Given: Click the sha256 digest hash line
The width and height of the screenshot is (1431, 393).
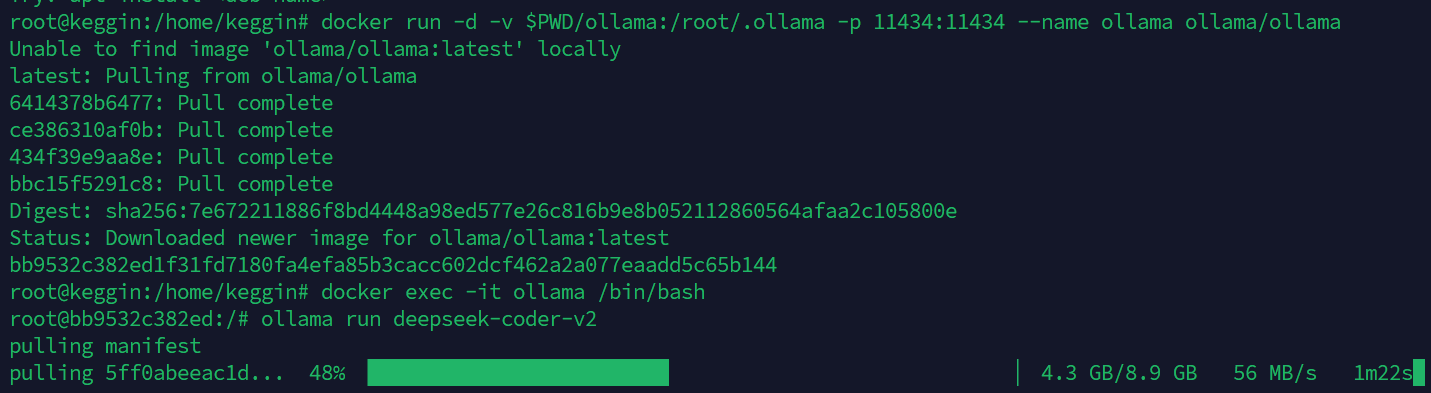Looking at the screenshot, I should pyautogui.click(x=483, y=211).
